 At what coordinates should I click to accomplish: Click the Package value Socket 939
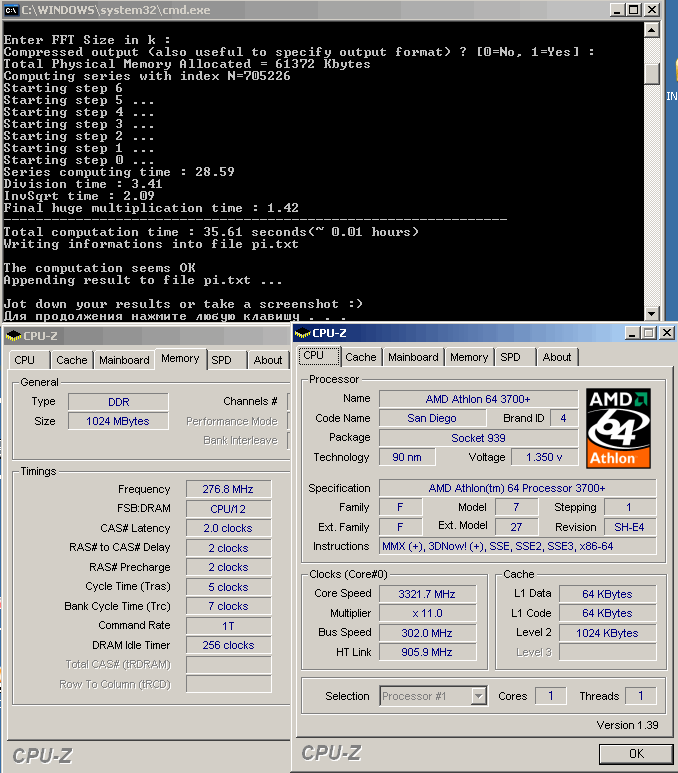(x=478, y=438)
